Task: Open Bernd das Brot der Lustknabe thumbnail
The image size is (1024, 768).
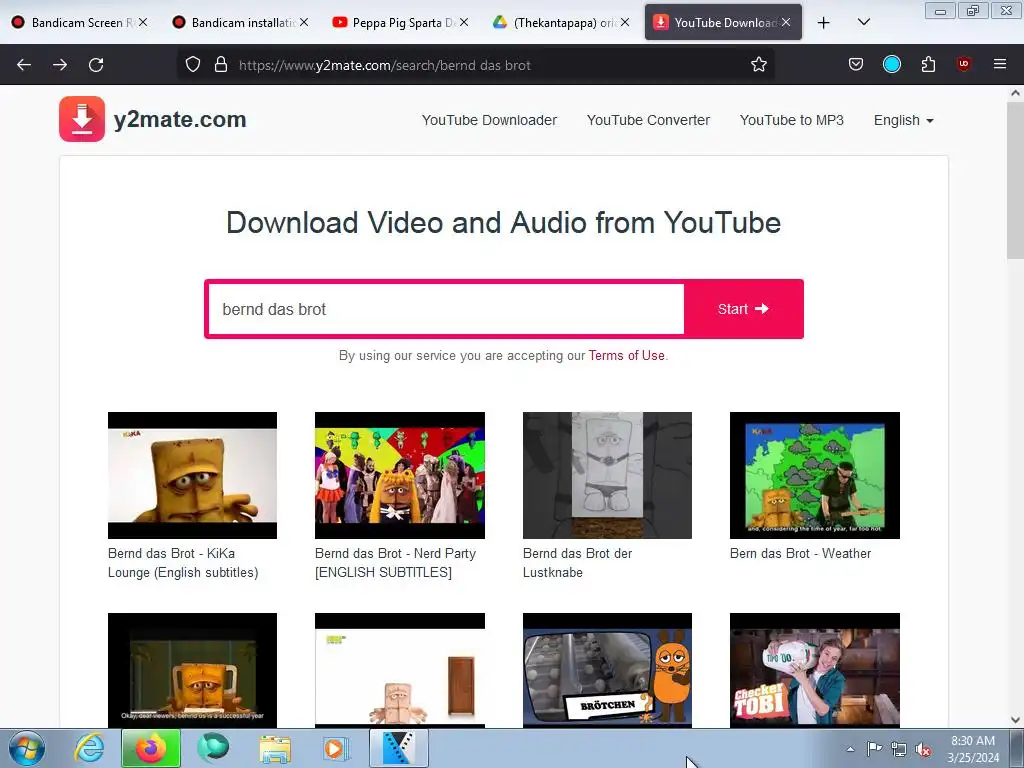Action: pyautogui.click(x=607, y=475)
